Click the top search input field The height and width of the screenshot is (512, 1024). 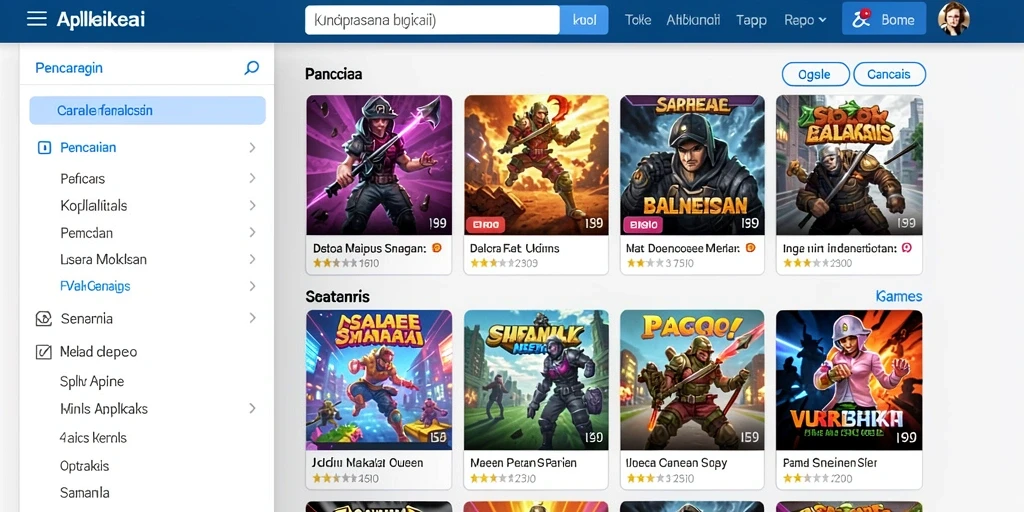pyautogui.click(x=432, y=20)
